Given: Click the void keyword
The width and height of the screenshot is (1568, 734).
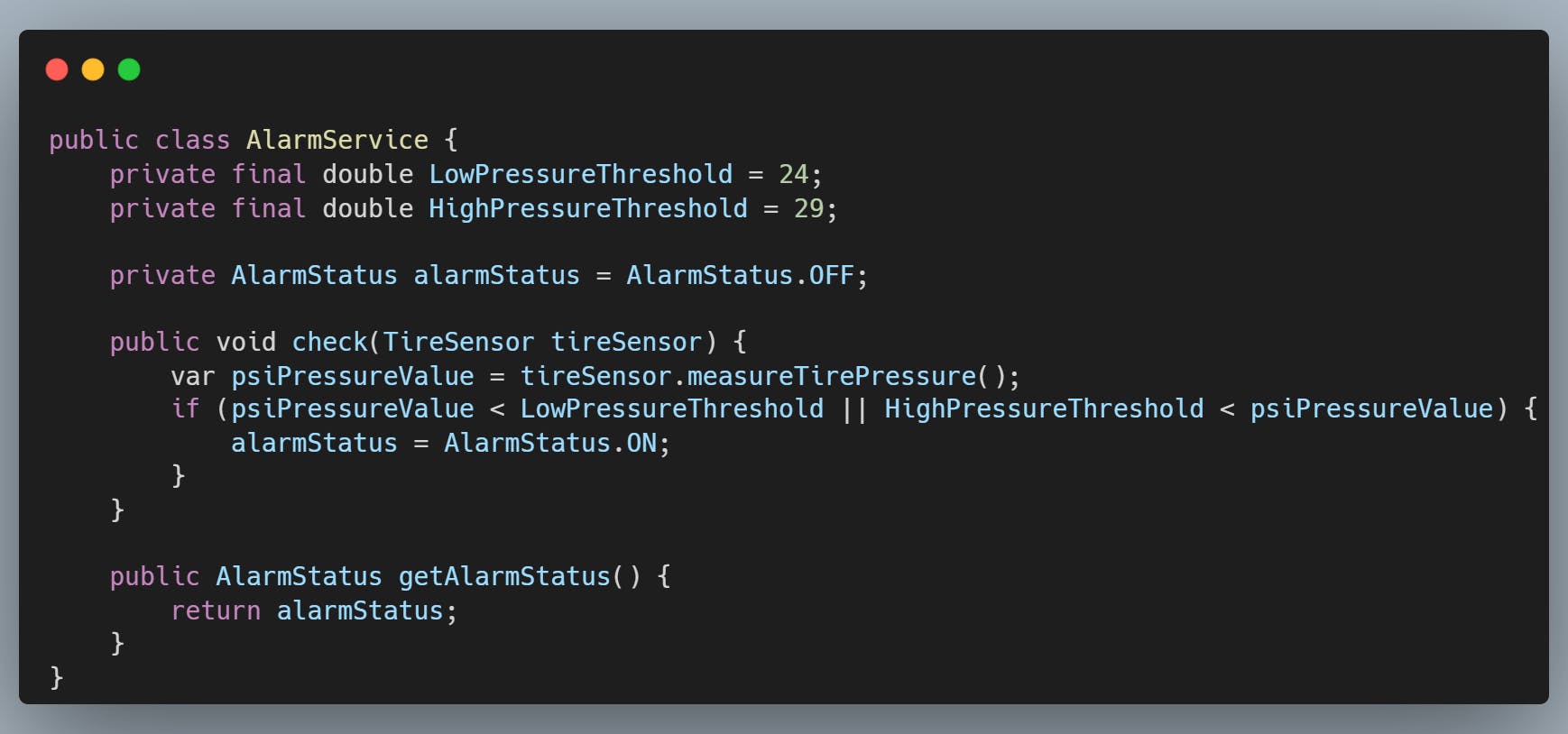Looking at the screenshot, I should pyautogui.click(x=245, y=342).
